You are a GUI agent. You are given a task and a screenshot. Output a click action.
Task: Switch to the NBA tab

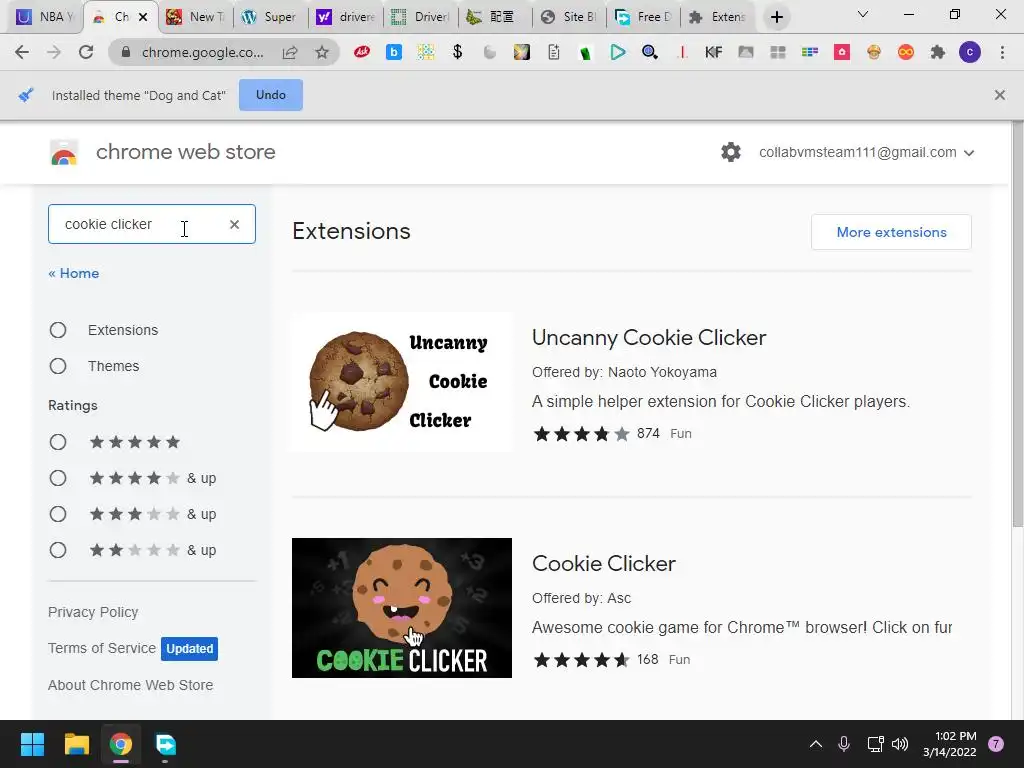(45, 17)
